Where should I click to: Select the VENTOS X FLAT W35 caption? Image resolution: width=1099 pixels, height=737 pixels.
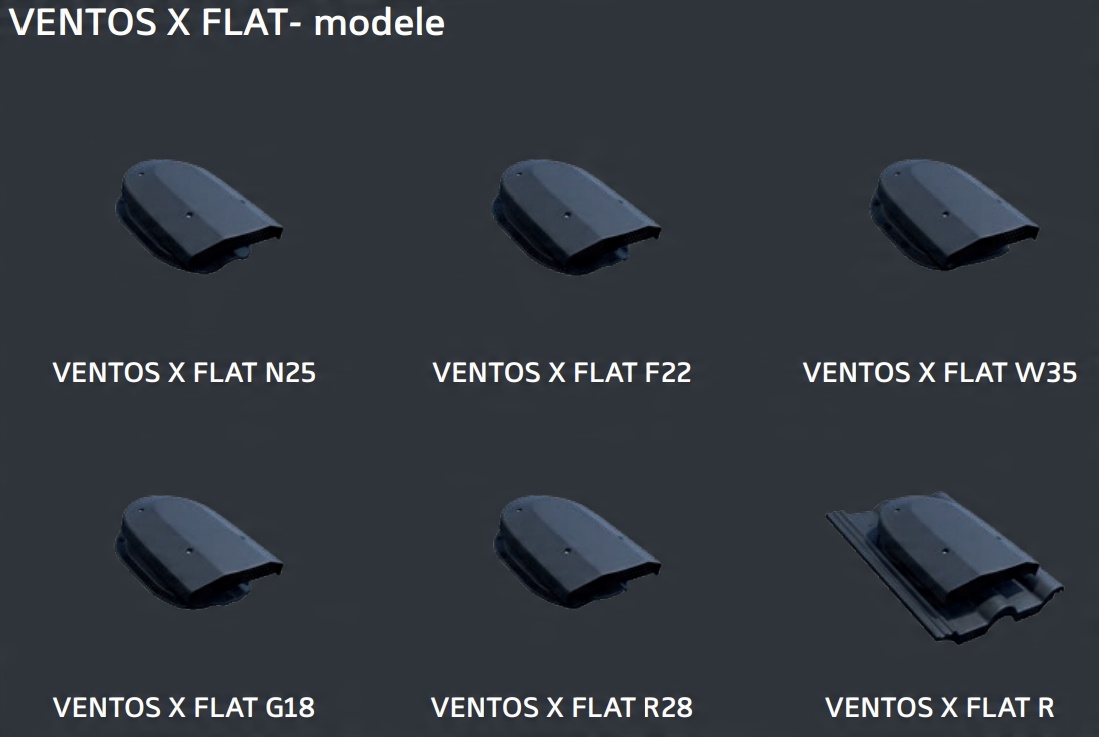[940, 373]
